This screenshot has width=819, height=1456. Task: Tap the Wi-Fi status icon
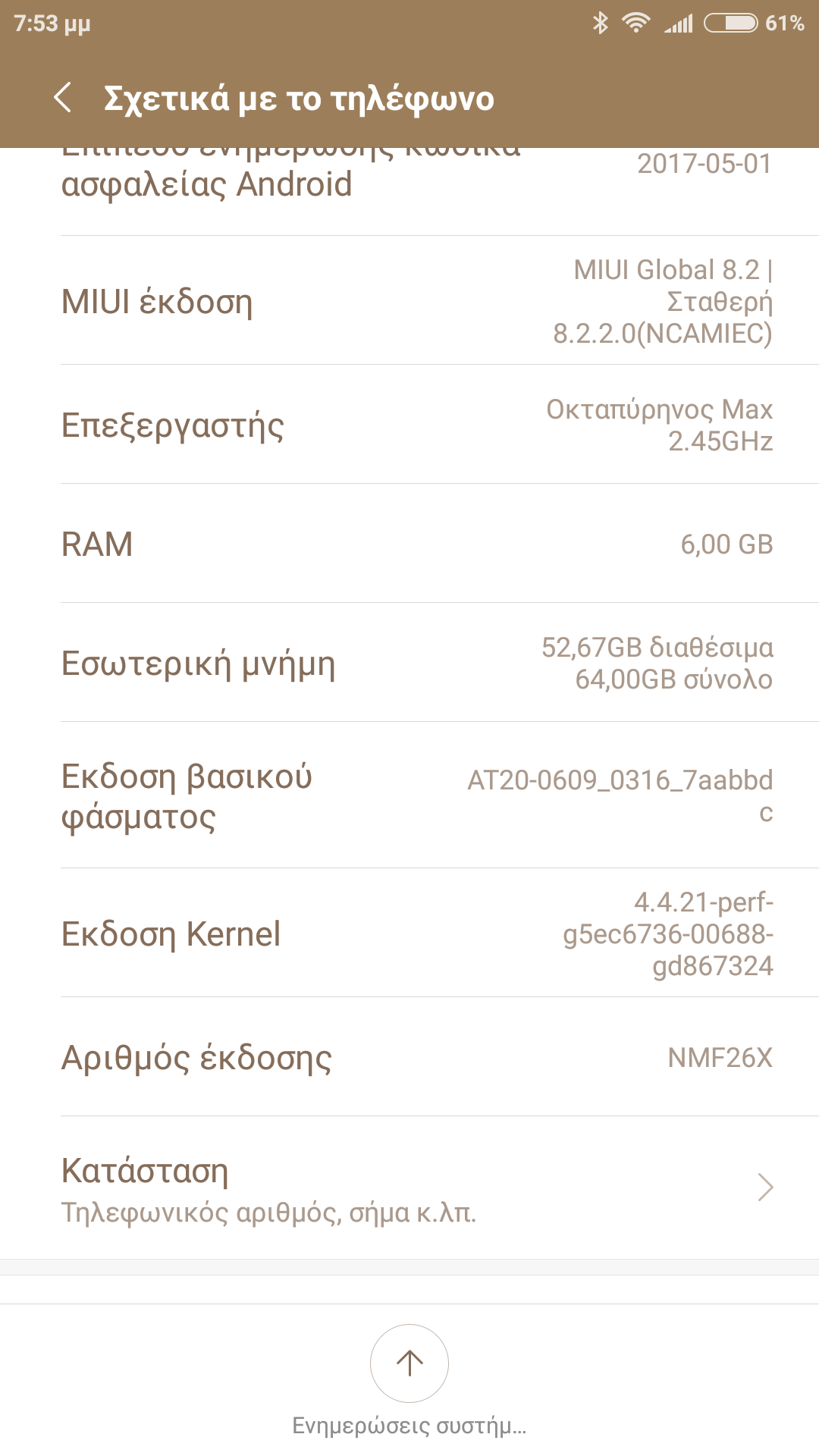tap(635, 23)
